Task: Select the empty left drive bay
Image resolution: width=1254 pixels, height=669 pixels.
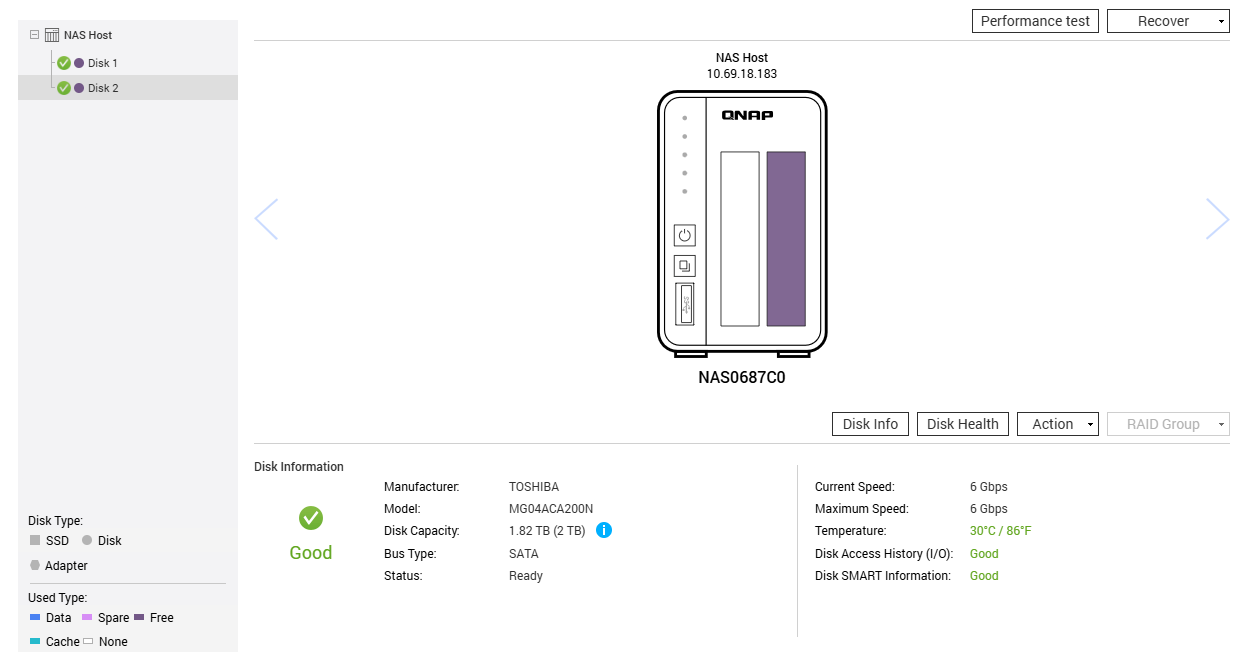Action: 739,239
